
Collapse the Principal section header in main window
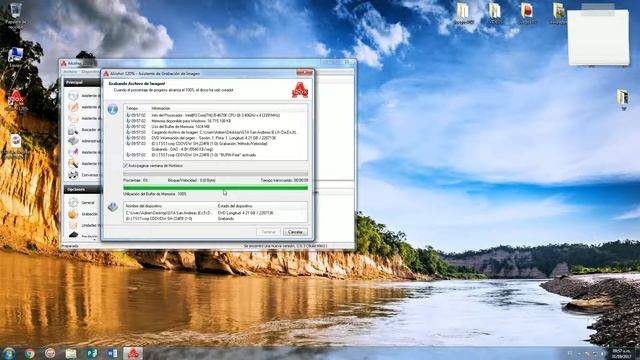tap(82, 82)
